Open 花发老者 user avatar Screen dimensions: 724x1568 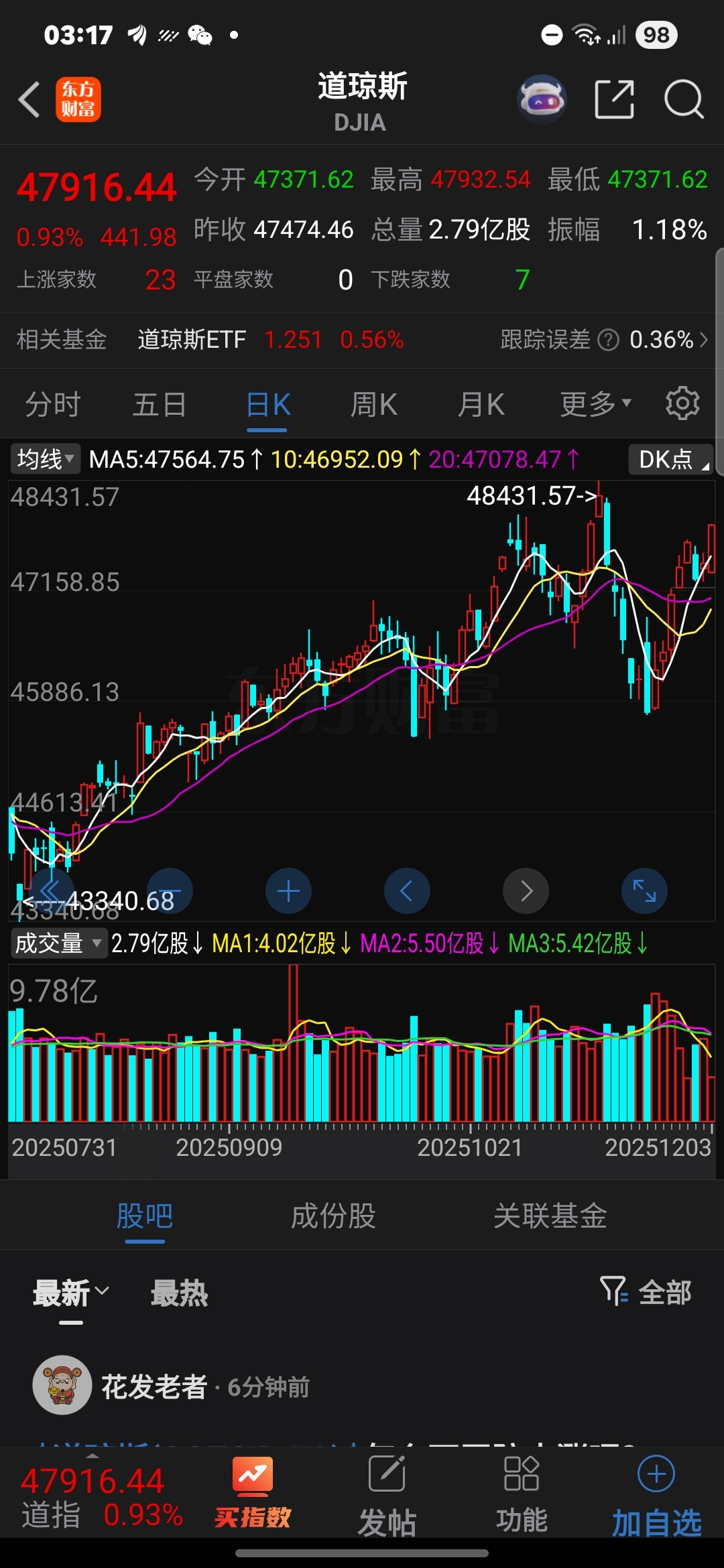tap(62, 1385)
